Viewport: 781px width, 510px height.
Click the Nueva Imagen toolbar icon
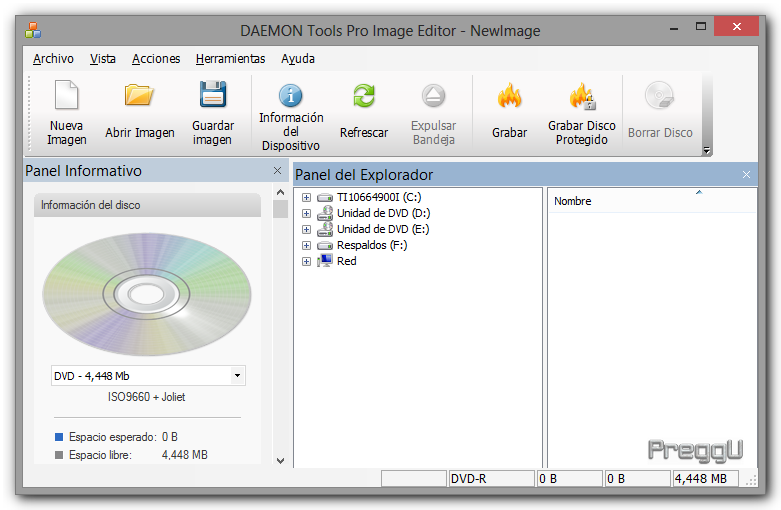click(66, 95)
